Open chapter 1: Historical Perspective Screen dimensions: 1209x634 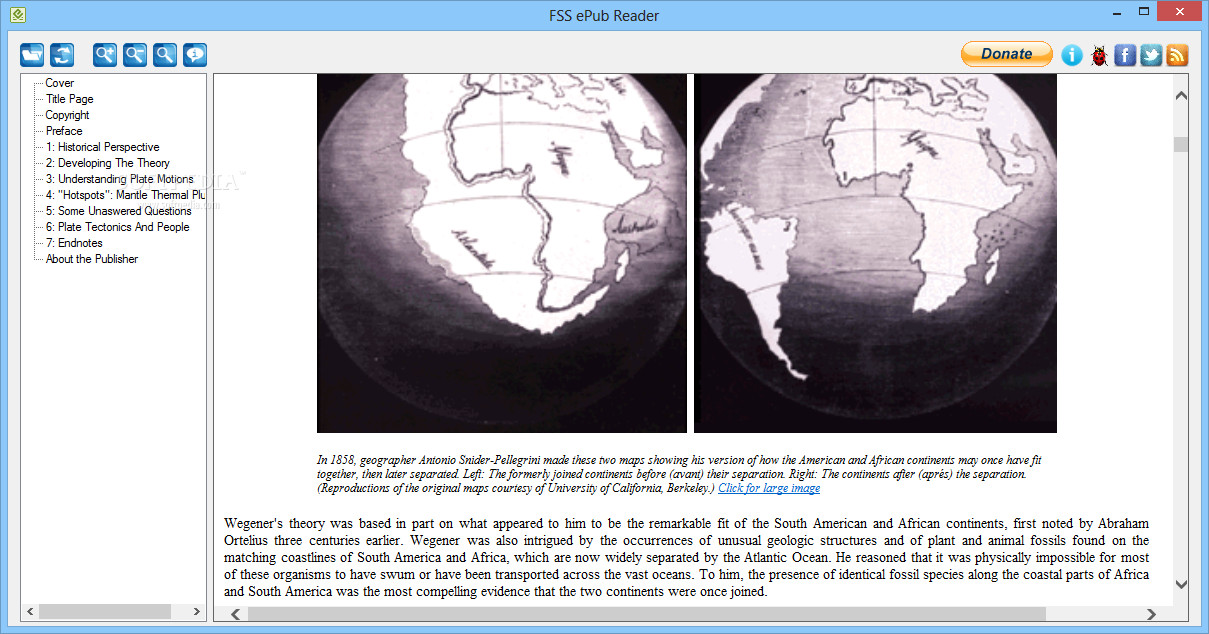tap(103, 147)
